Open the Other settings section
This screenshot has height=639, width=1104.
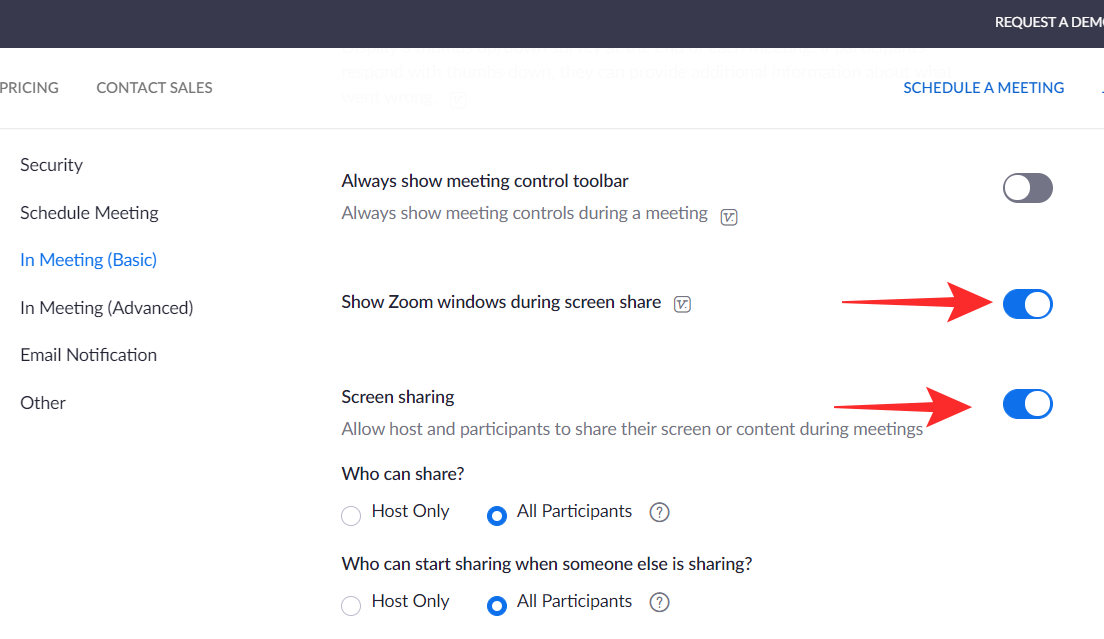point(43,403)
